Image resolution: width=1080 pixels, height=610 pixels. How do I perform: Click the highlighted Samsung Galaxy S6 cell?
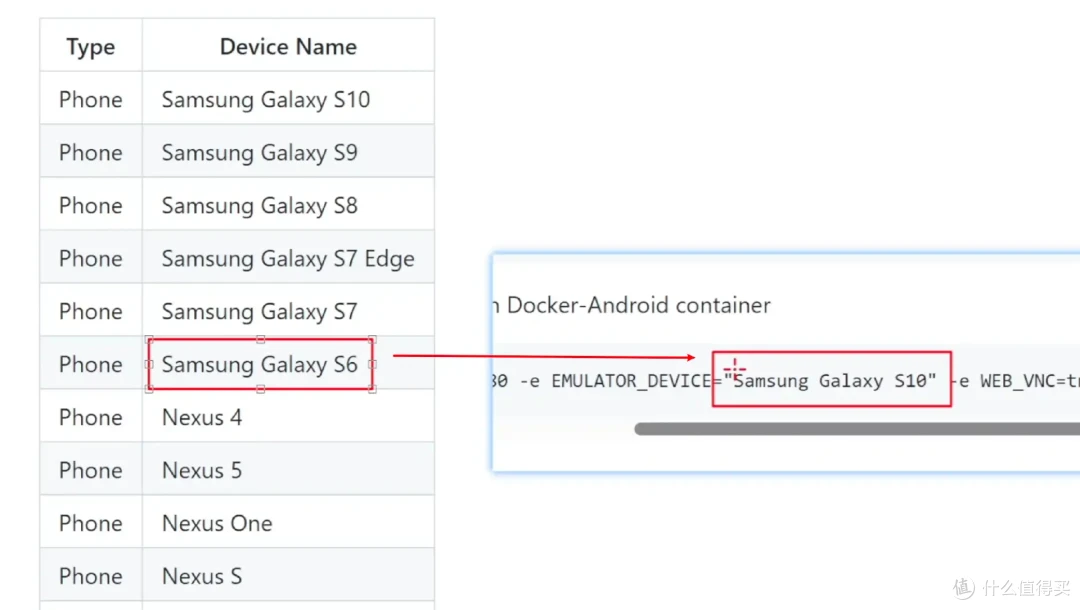click(x=260, y=364)
